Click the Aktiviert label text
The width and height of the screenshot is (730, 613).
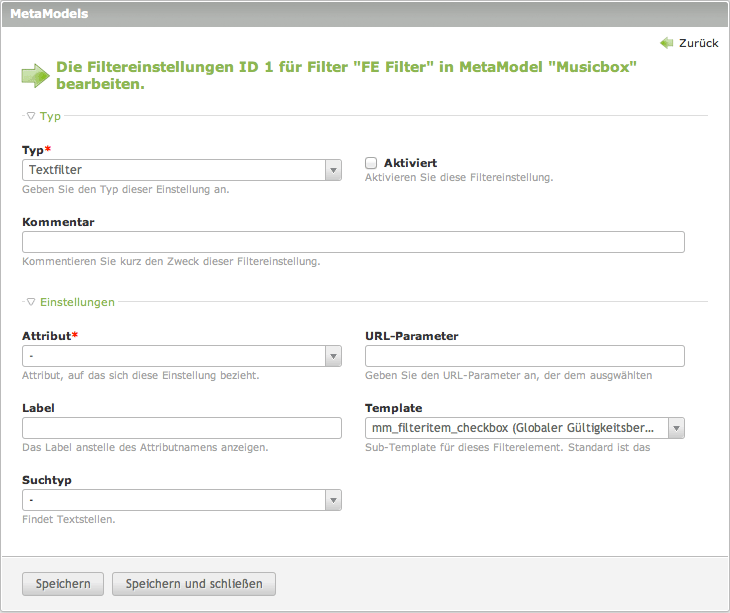[410, 163]
